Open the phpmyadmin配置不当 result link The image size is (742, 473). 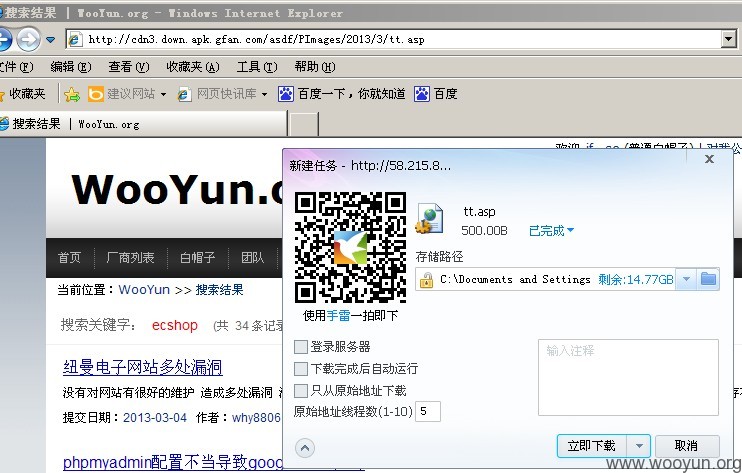click(173, 462)
